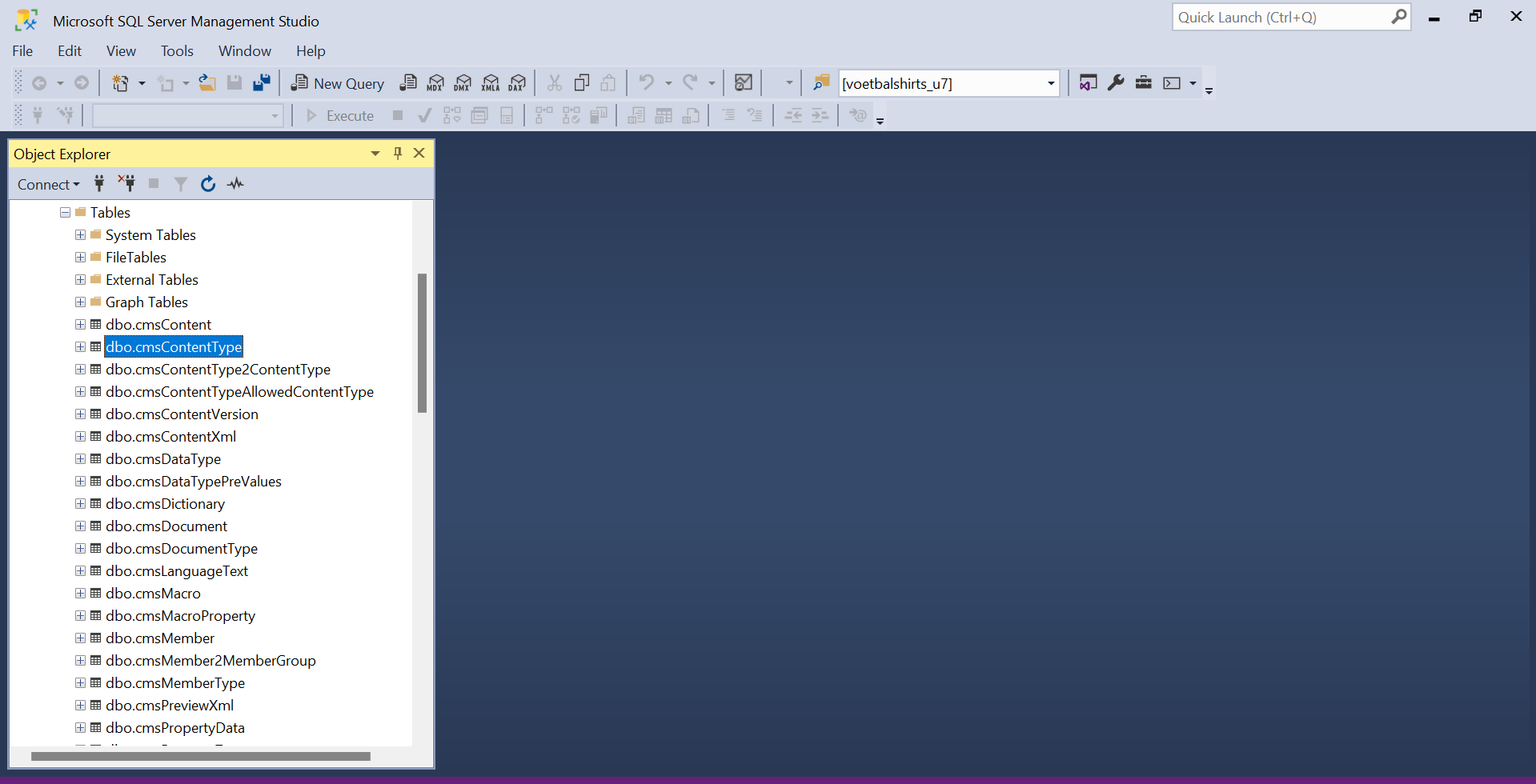The width and height of the screenshot is (1536, 784).
Task: Click the Quick Launch magnifier icon
Action: 1398,17
